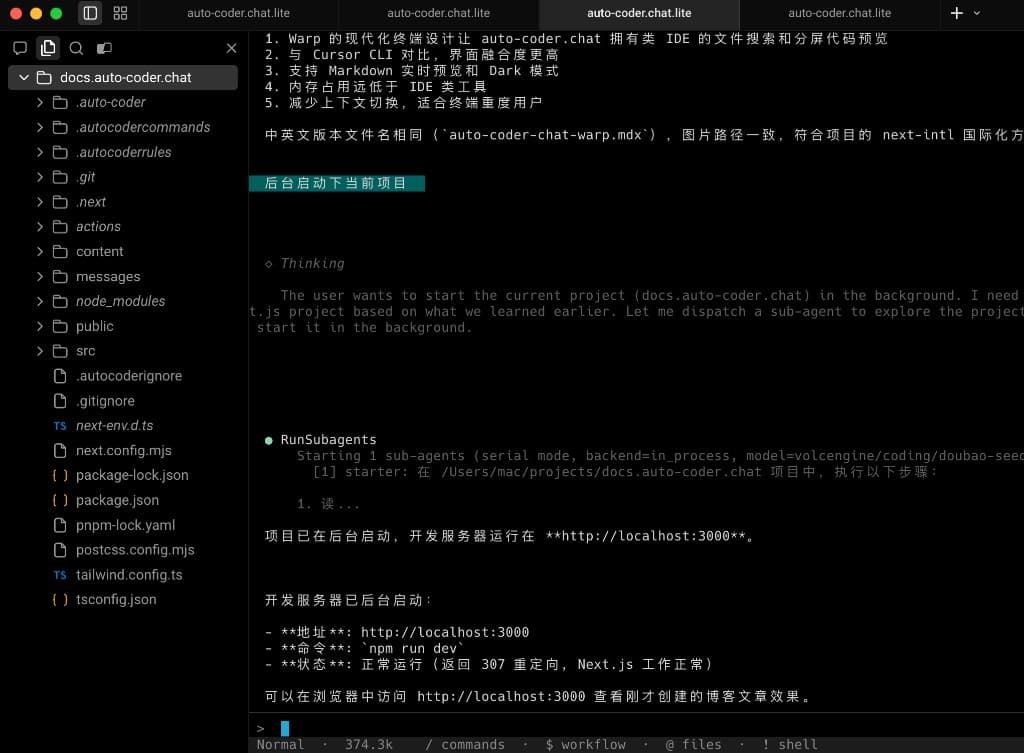Expand the node_modules folder
Screen dimensions: 1024x753
point(40,301)
